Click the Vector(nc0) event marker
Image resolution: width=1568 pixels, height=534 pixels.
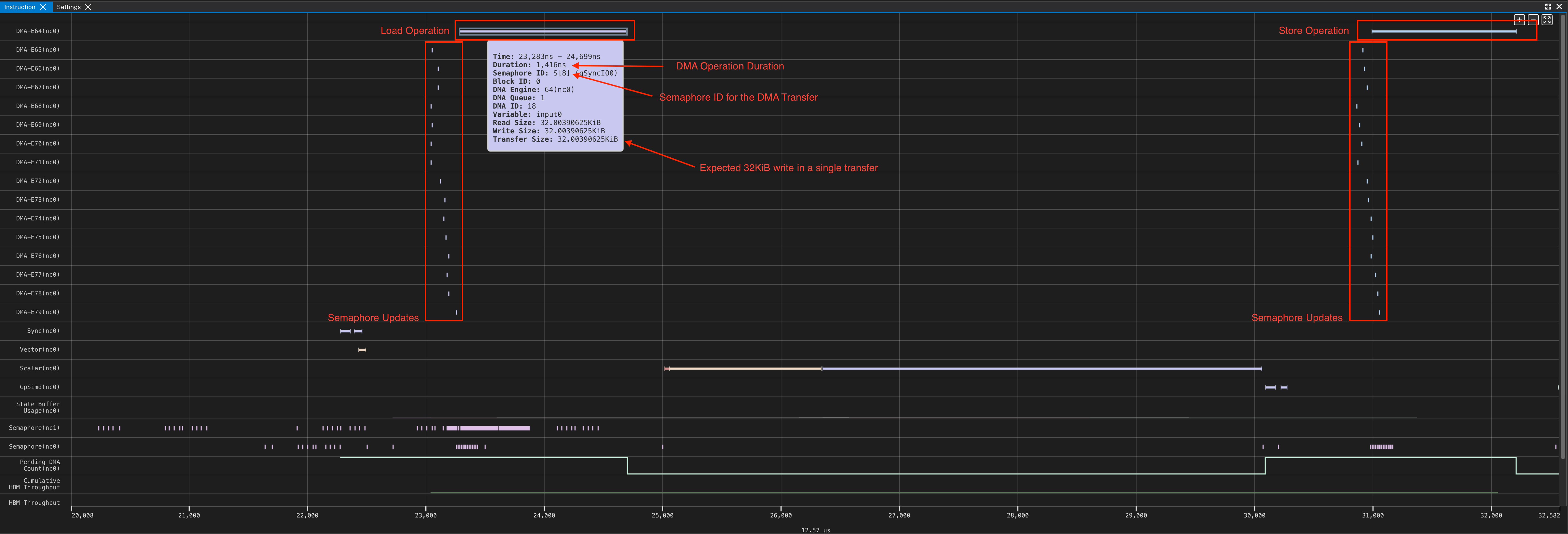[362, 350]
